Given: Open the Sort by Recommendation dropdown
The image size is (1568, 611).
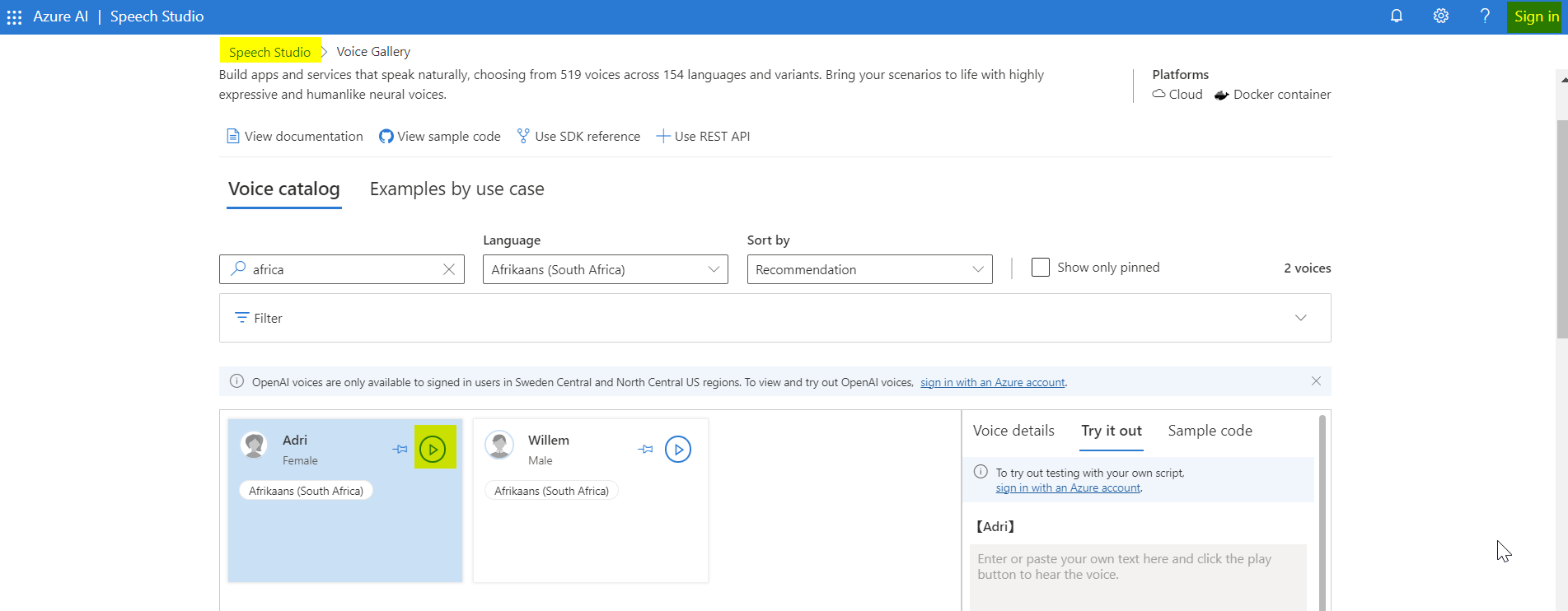Looking at the screenshot, I should tap(870, 269).
